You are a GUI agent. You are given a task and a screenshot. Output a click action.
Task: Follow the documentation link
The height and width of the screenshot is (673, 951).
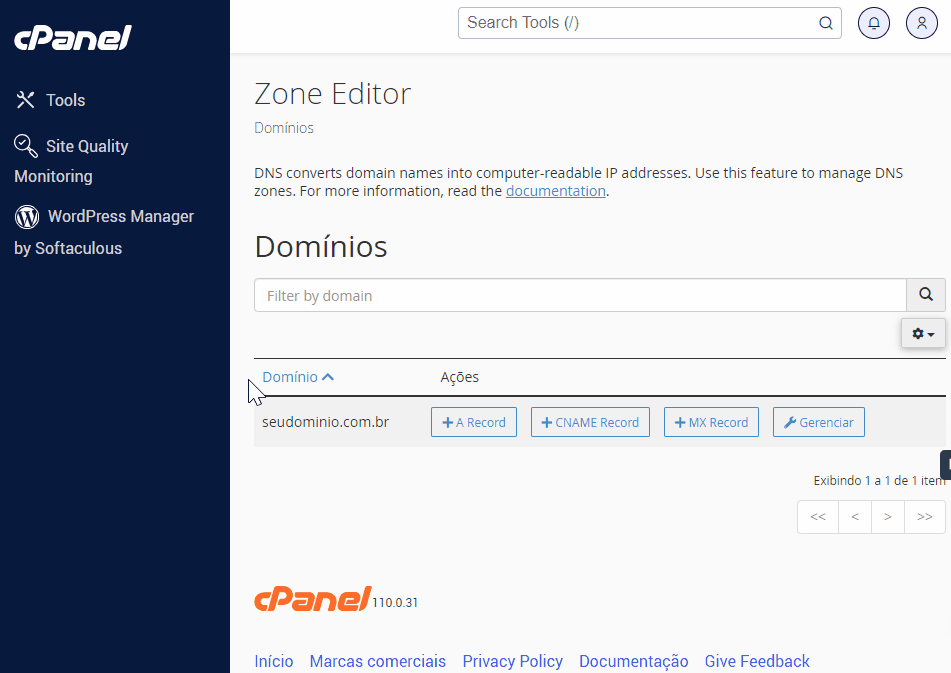pyautogui.click(x=556, y=191)
